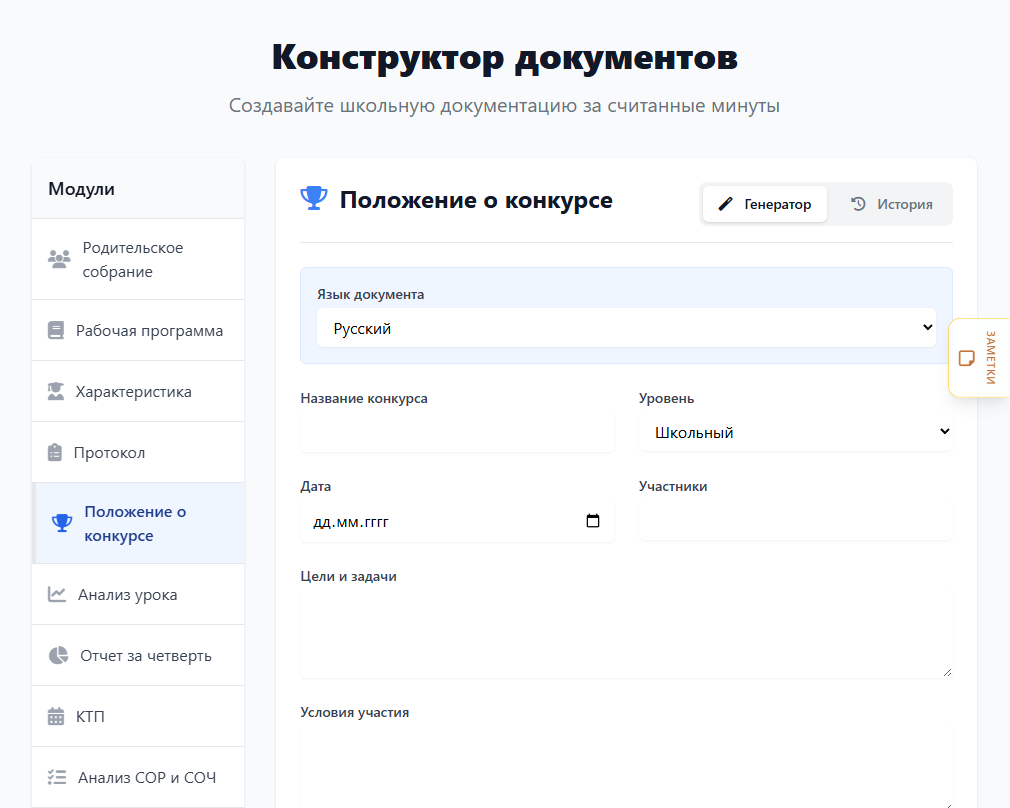Click the Условия участия label
The image size is (1010, 808).
pos(354,713)
